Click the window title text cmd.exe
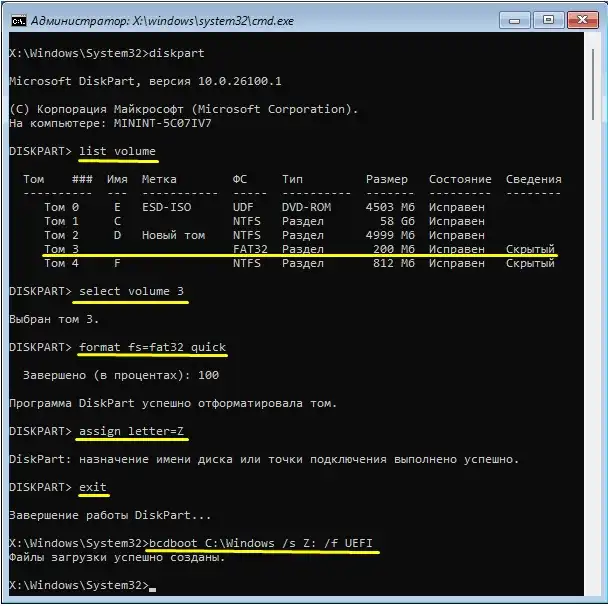The width and height of the screenshot is (608, 606). pos(162,21)
